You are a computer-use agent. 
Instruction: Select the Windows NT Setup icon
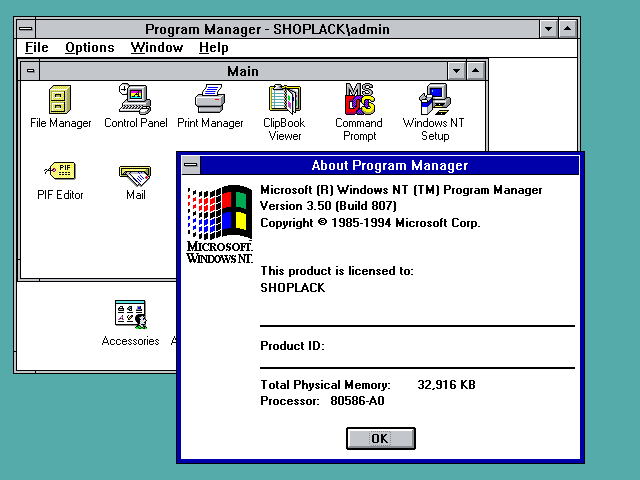(434, 99)
